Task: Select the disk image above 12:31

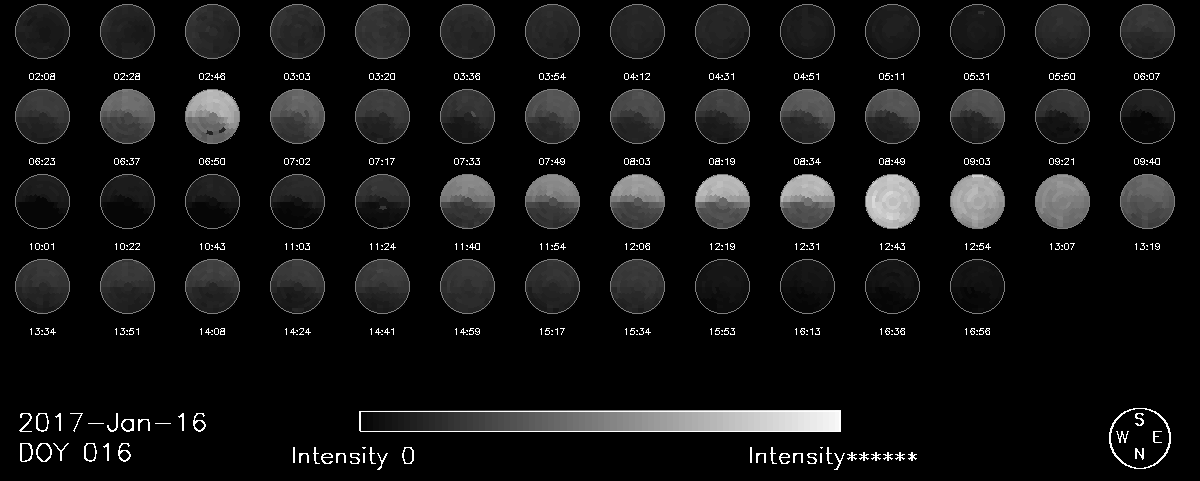Action: click(807, 202)
